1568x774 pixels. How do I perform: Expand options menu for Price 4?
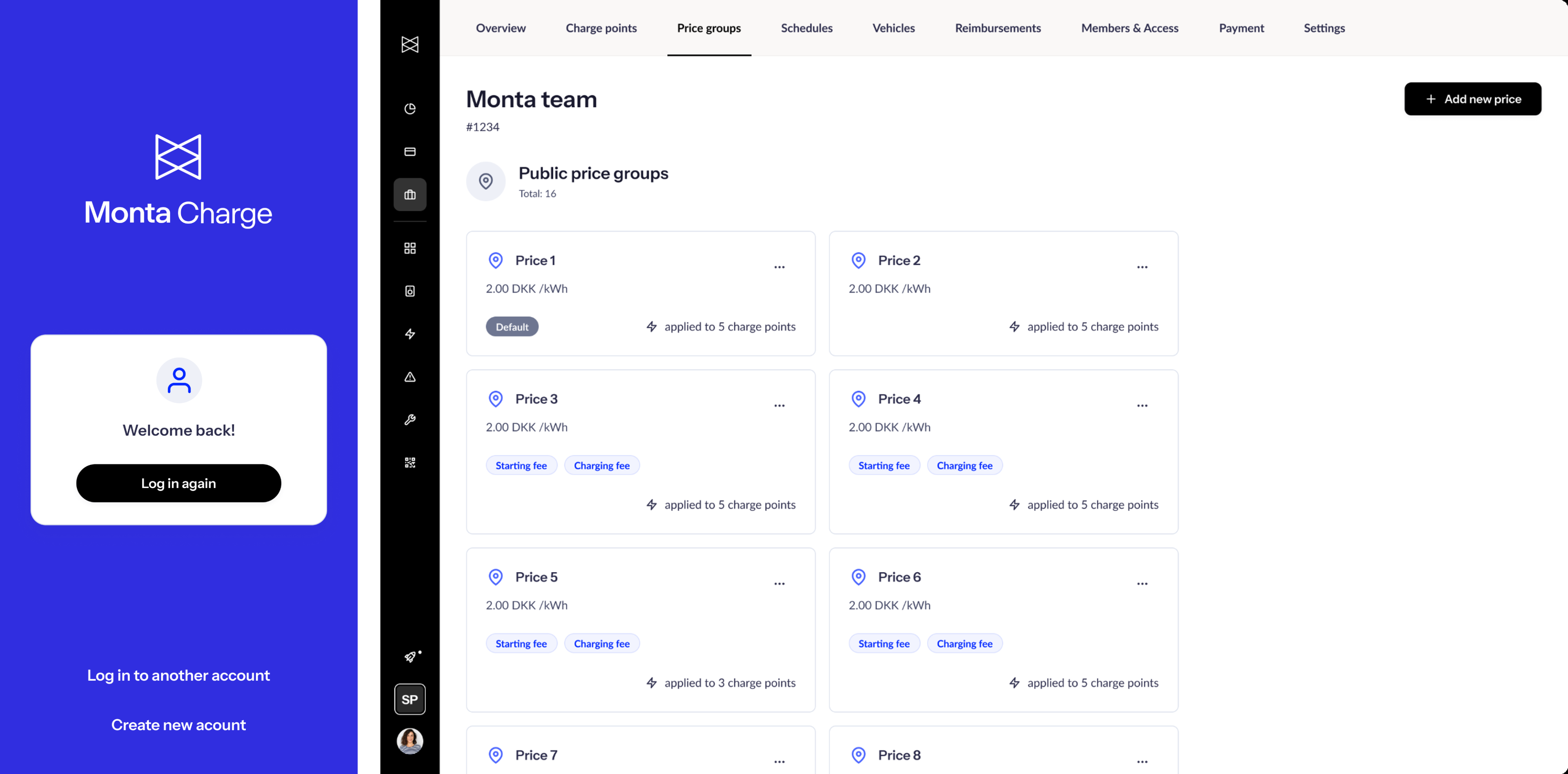(x=1142, y=405)
